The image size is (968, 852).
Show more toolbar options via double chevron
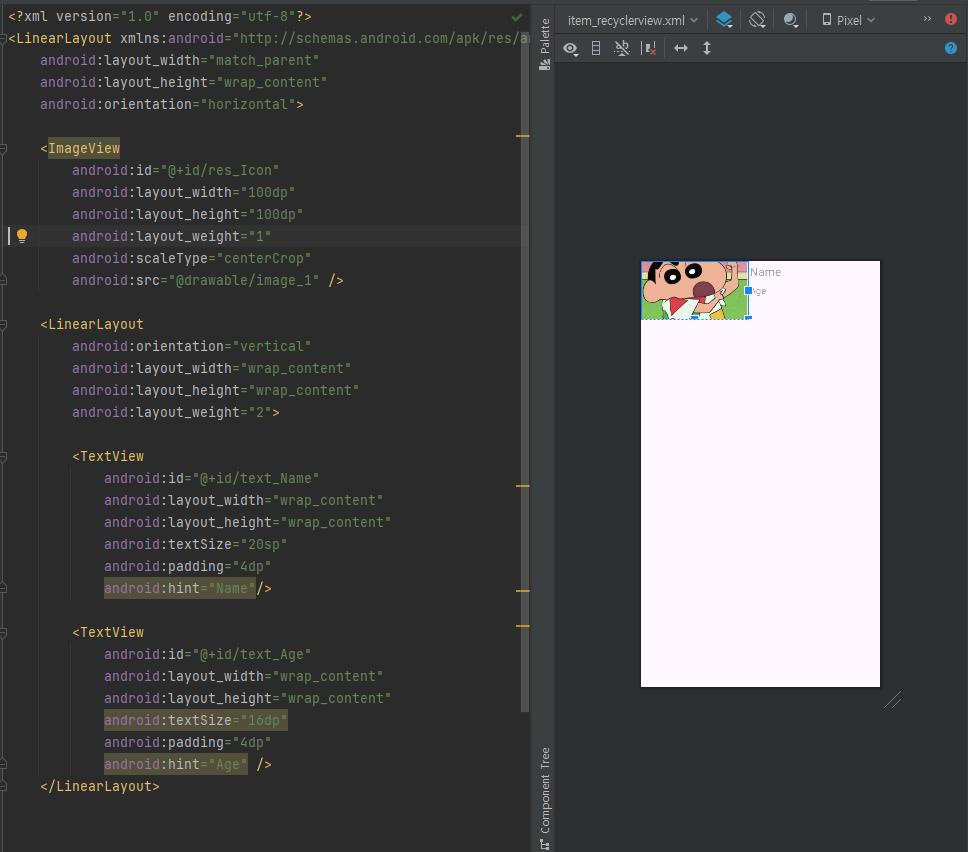pos(927,19)
